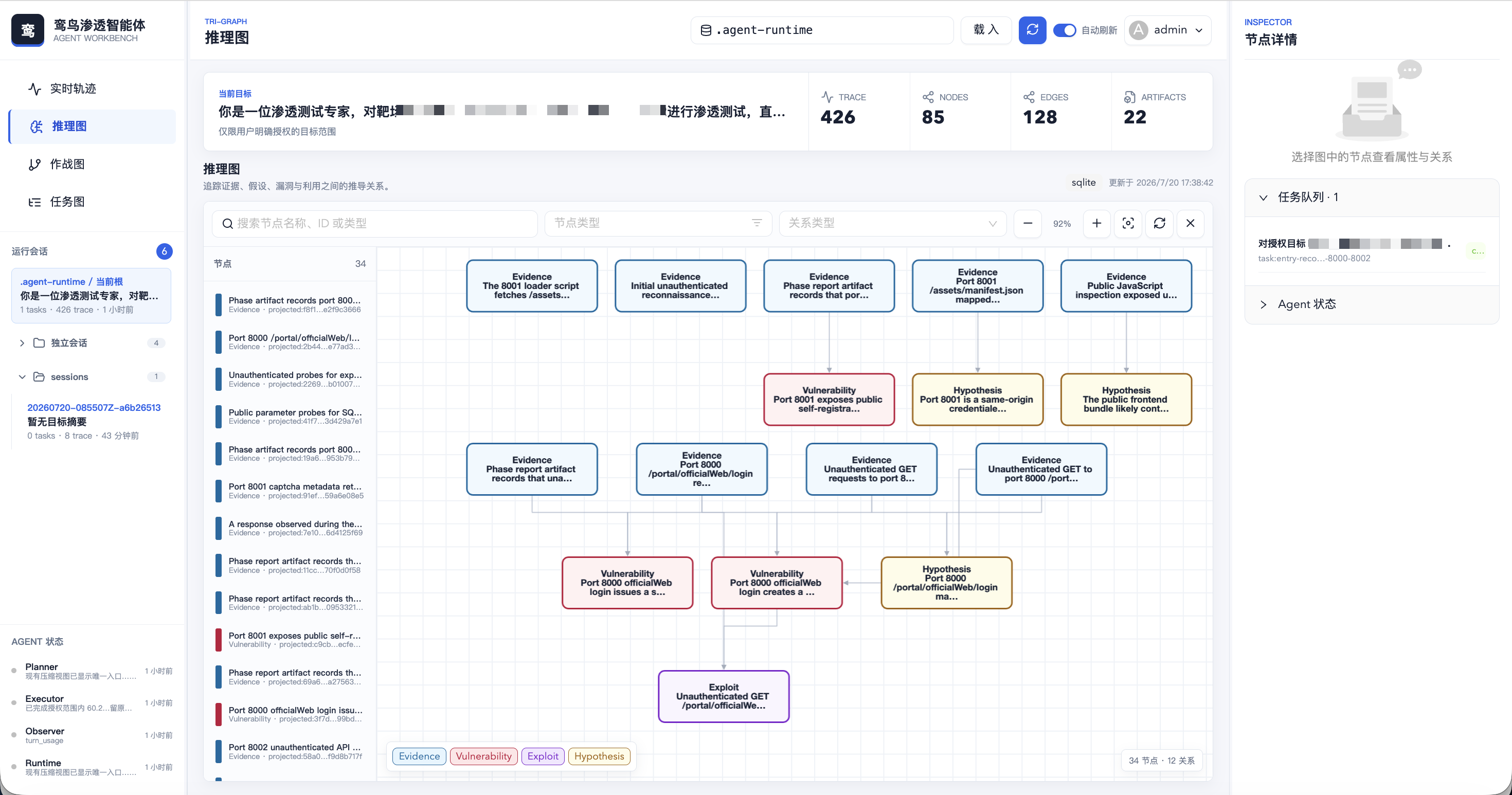Zoom in with the plus button

tap(1096, 224)
